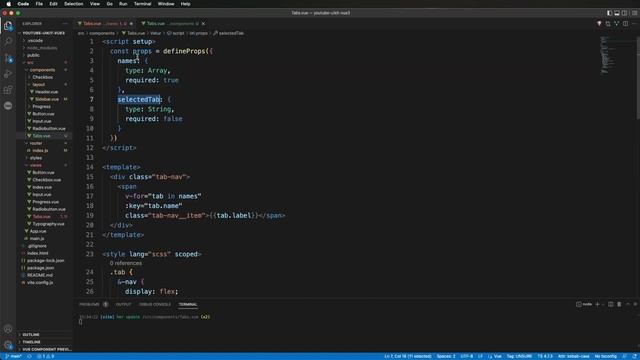Switch to the second Tabs.vue editor tab

pos(170,24)
